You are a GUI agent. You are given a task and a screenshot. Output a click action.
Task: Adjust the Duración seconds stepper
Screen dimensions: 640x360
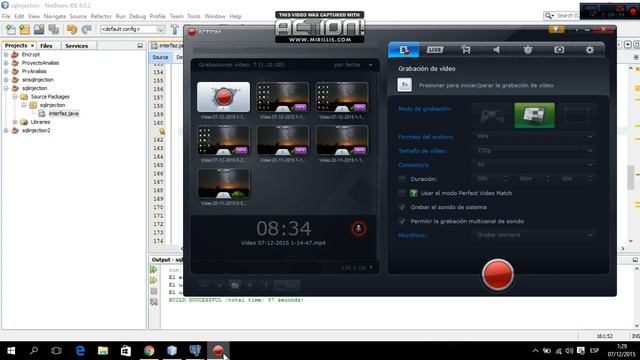point(590,179)
